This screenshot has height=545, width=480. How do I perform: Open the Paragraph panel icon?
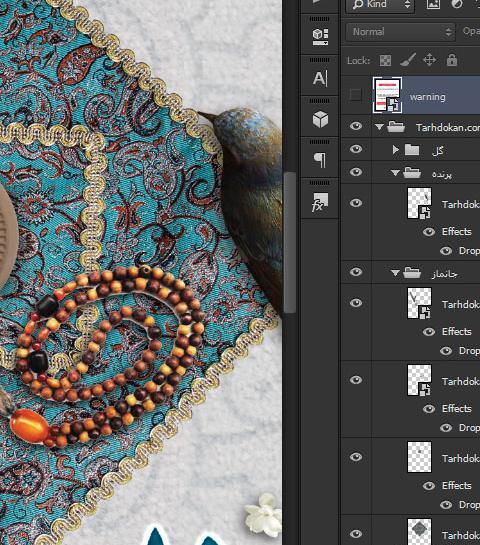320,160
